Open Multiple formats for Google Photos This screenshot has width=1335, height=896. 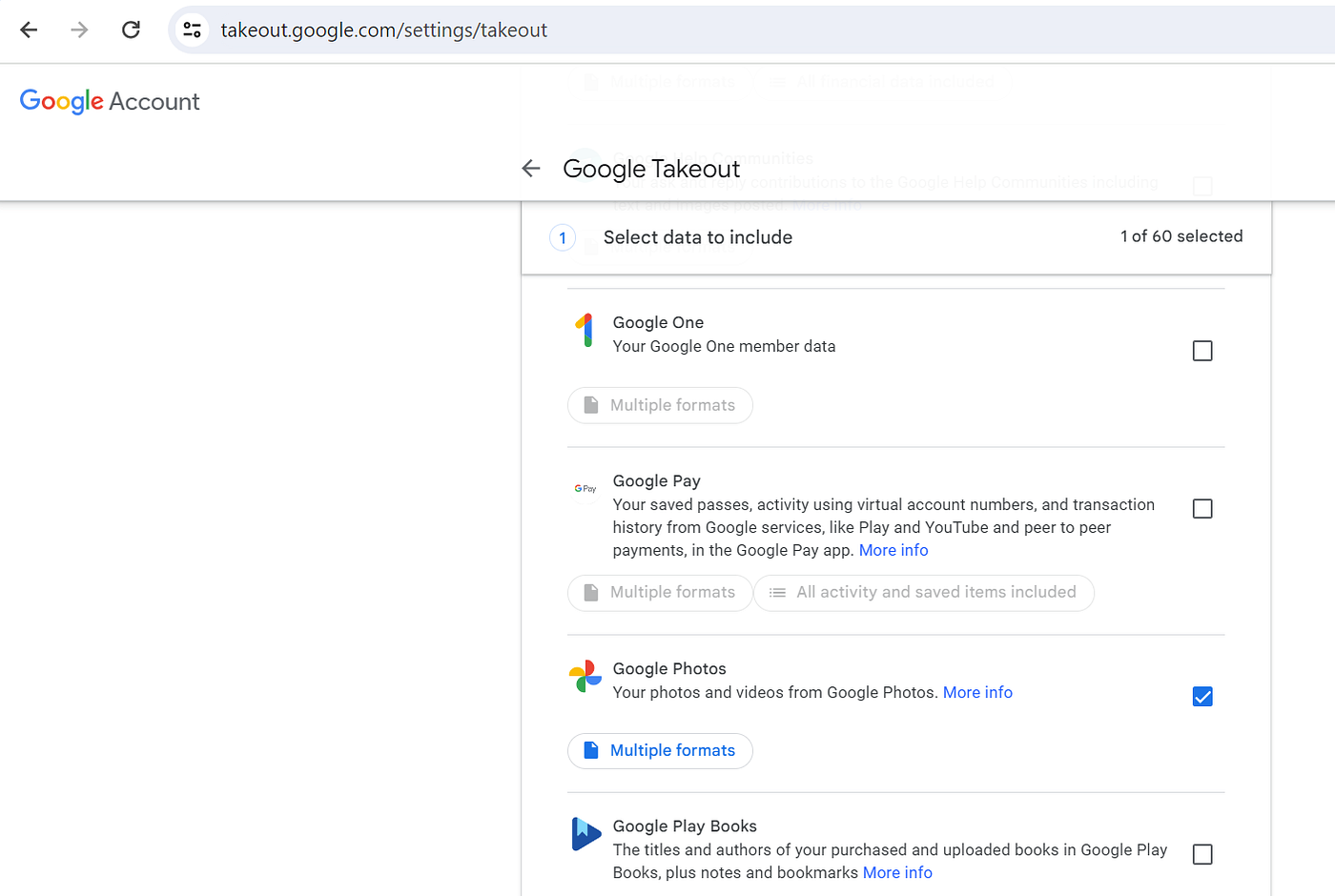click(x=660, y=751)
